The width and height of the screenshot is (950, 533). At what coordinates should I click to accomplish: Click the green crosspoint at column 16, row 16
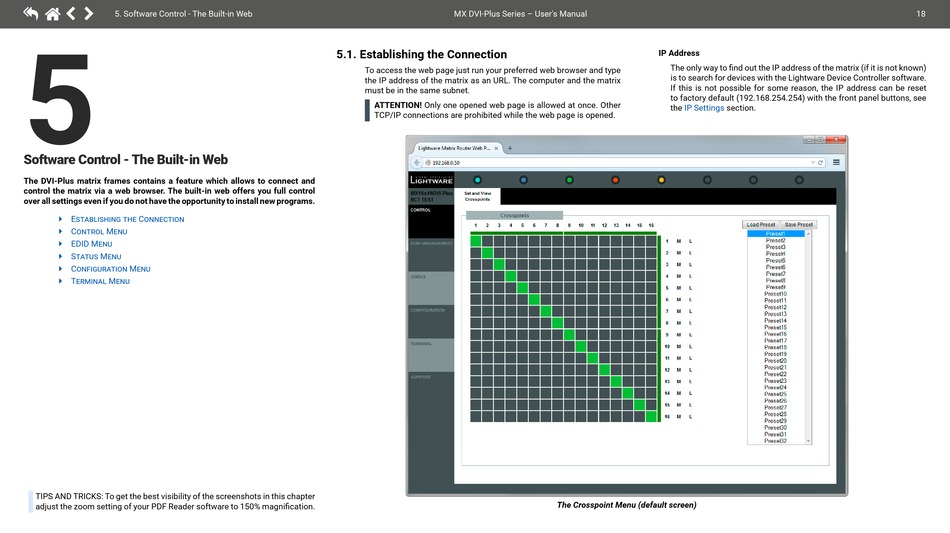tap(651, 417)
